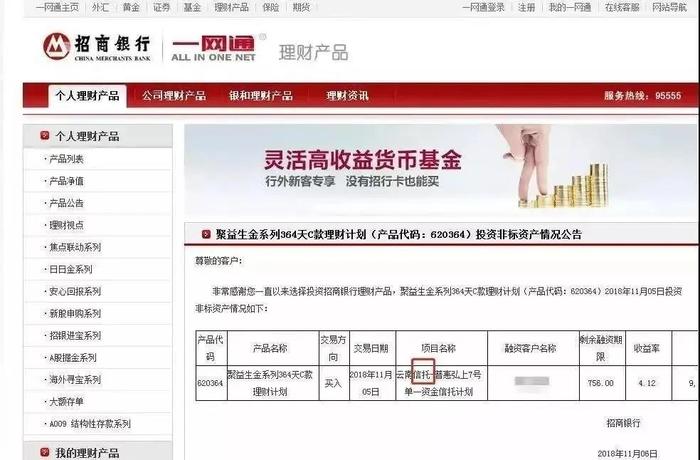
Task: Select 日日金系列 in the sidebar
Action: point(71,269)
